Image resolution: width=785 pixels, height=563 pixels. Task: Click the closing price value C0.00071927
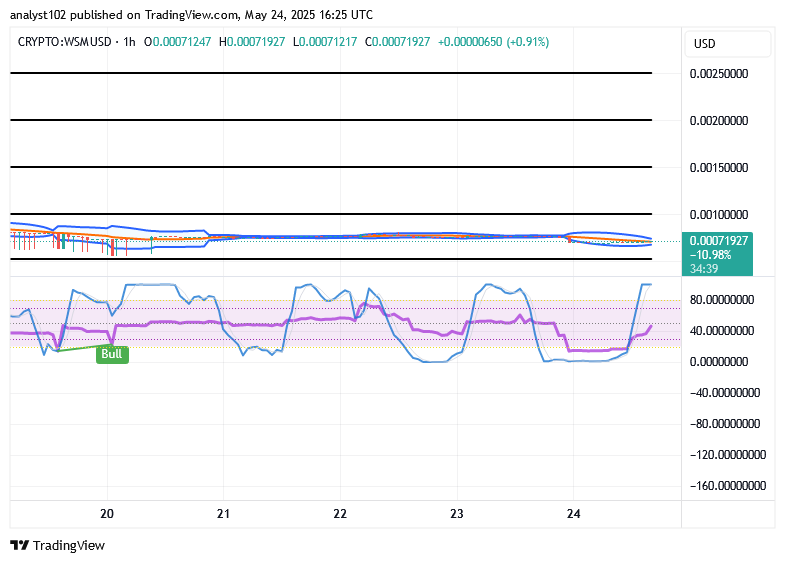398,42
